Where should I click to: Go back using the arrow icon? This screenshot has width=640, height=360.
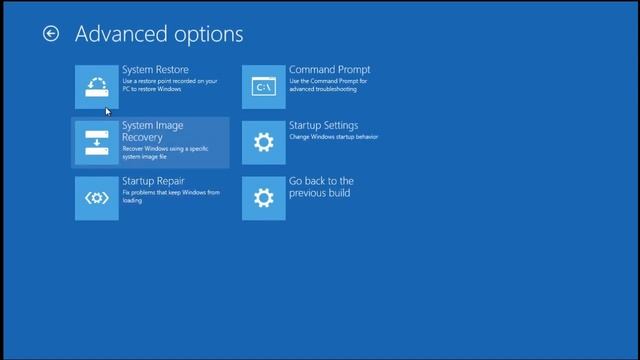coord(51,33)
